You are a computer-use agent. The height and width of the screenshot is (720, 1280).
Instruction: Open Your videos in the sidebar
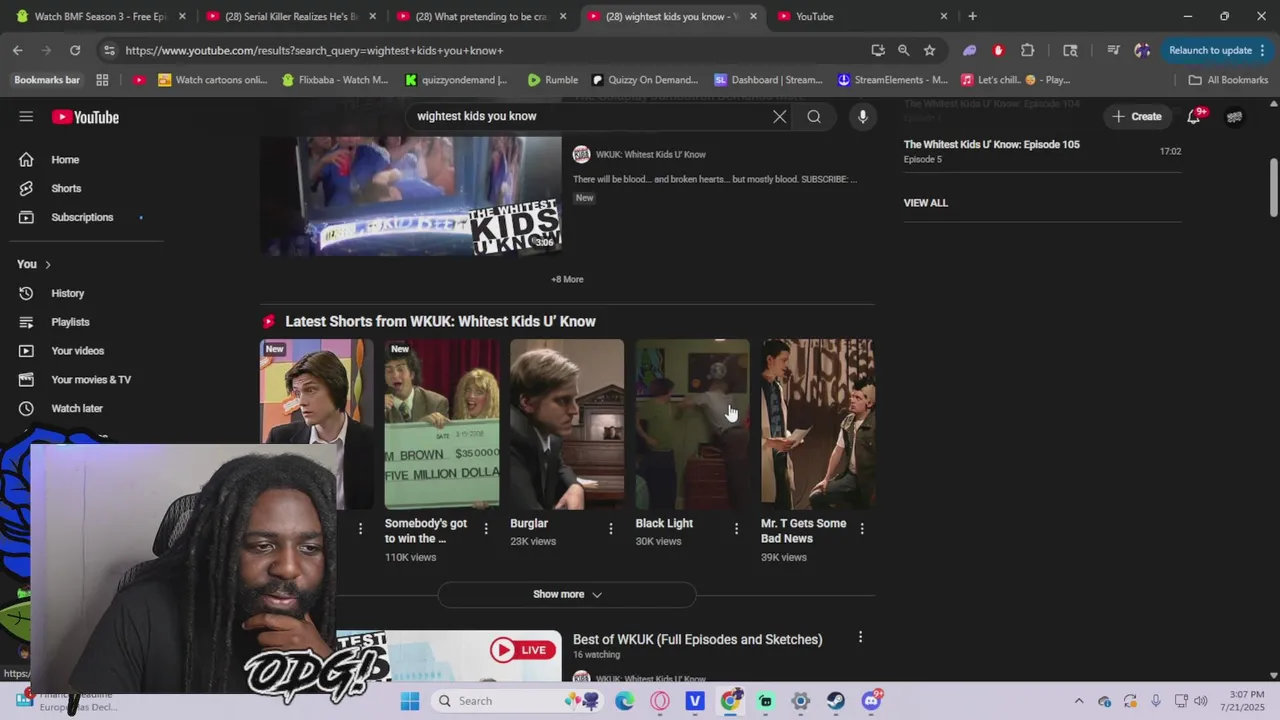(x=77, y=351)
